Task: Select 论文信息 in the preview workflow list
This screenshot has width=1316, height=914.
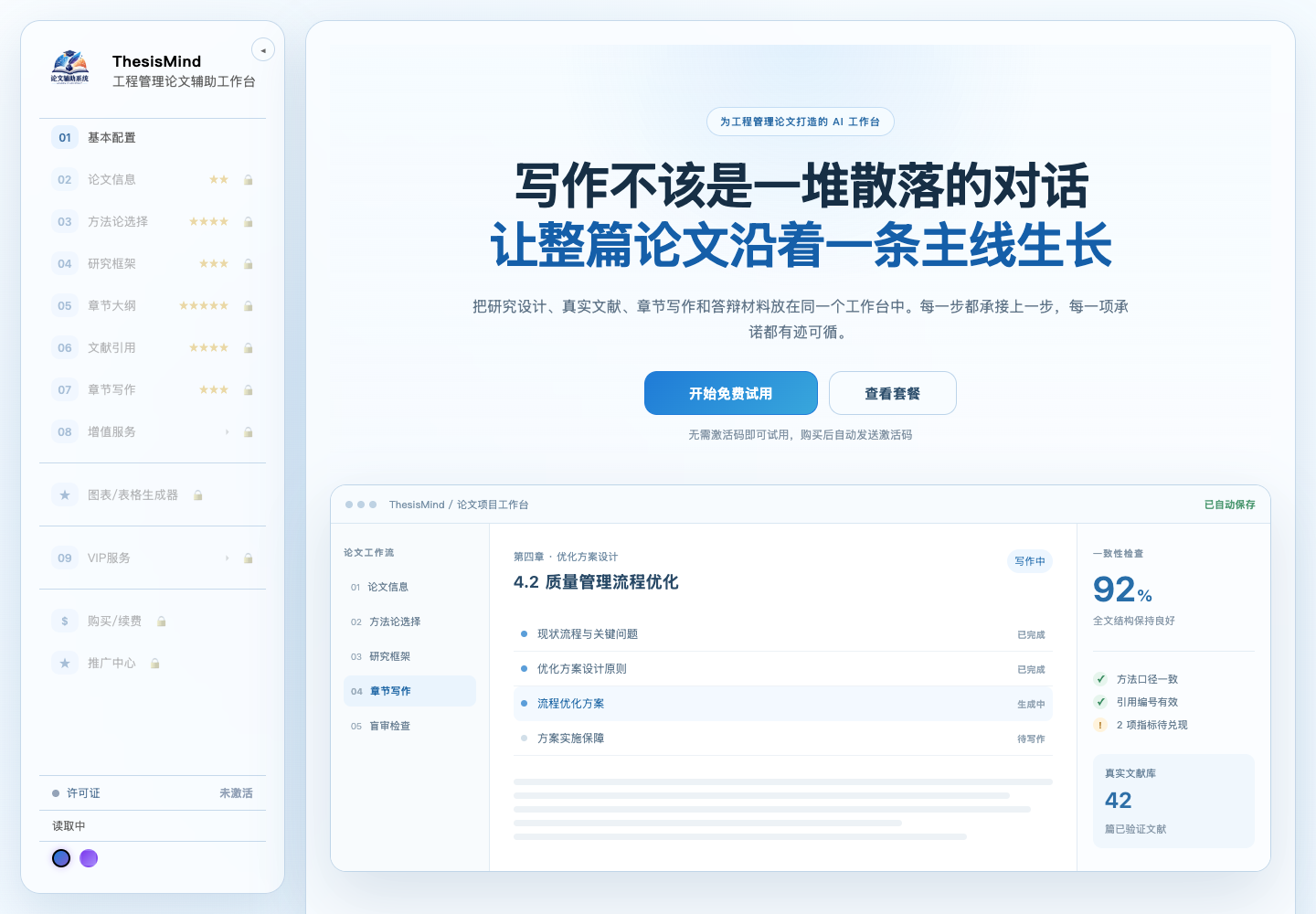Action: coord(409,587)
